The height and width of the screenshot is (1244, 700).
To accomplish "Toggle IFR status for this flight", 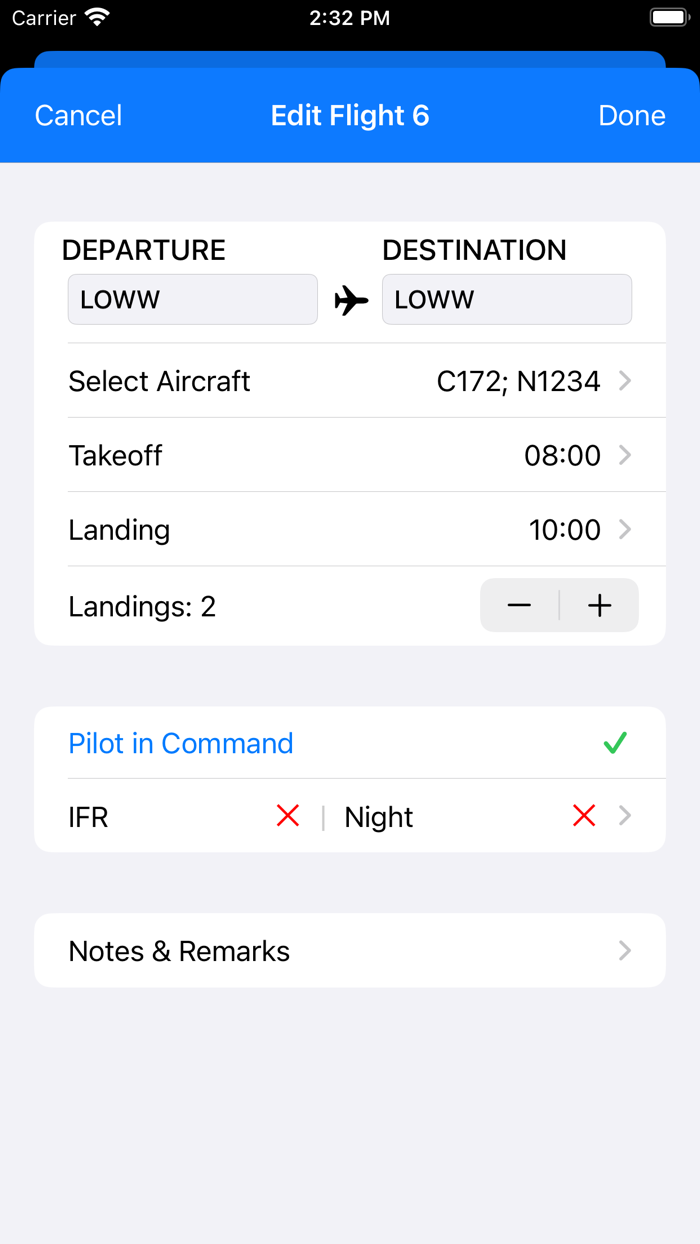I will [288, 816].
